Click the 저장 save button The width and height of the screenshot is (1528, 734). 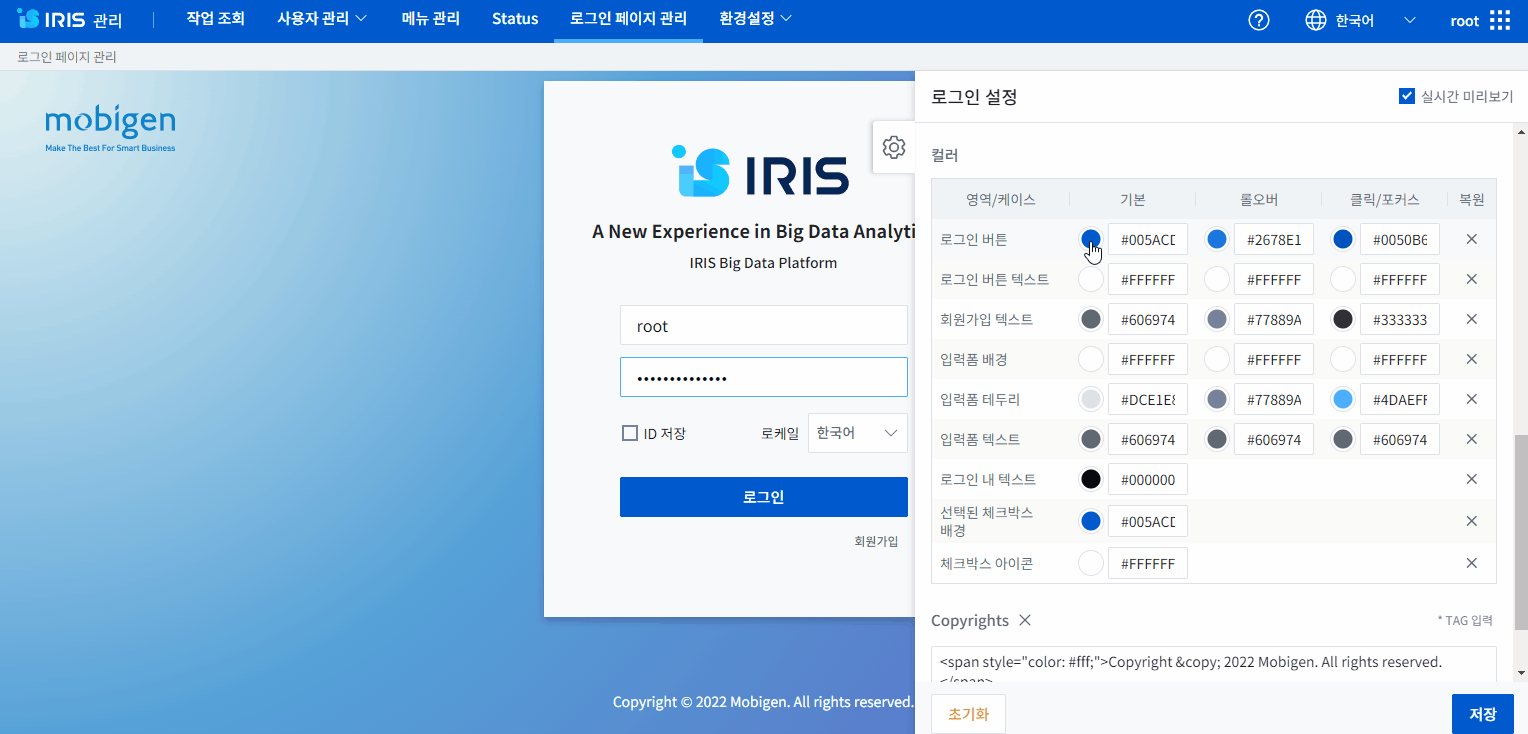point(1483,714)
